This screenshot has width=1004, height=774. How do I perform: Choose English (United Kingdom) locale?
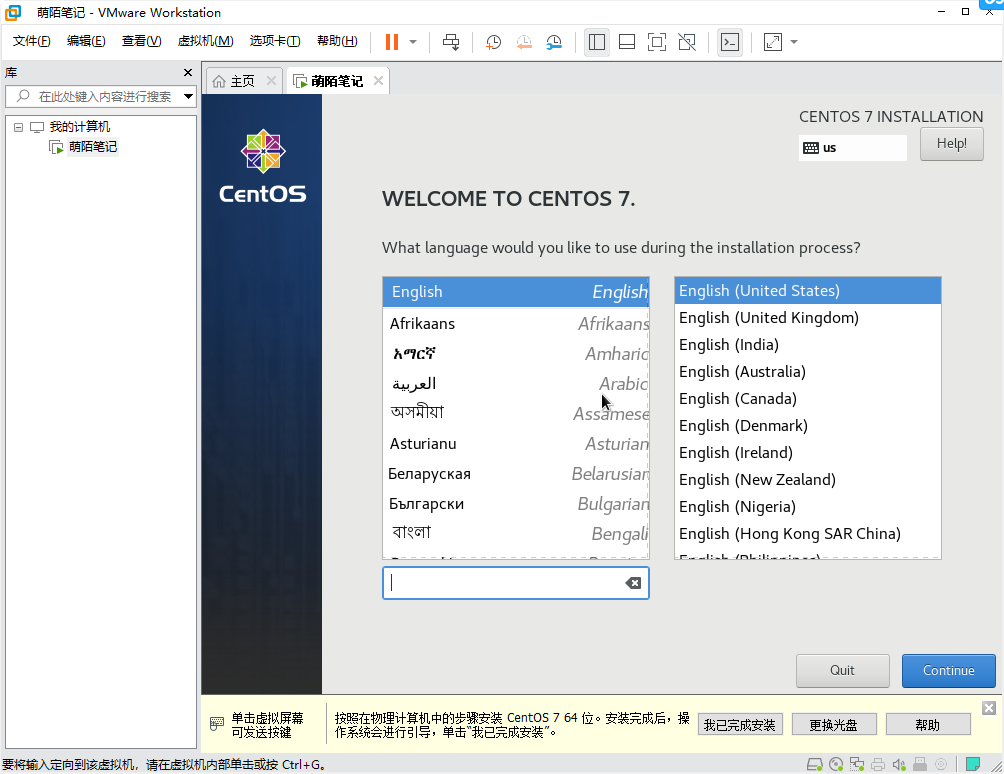[807, 318]
